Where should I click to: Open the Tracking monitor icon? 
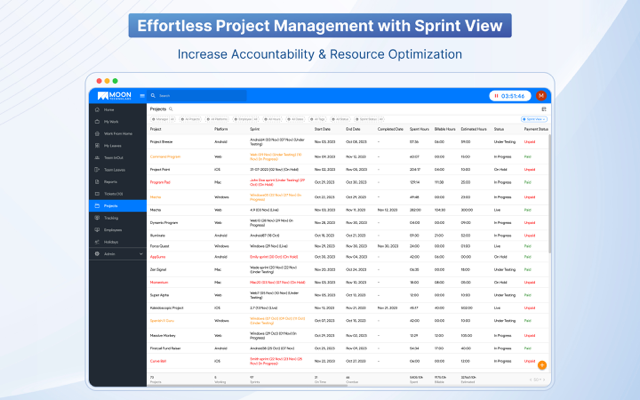(97, 218)
